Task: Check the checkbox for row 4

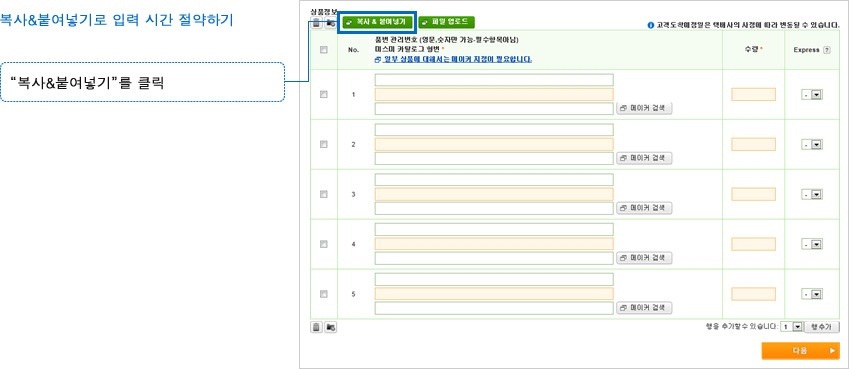Action: (x=324, y=244)
